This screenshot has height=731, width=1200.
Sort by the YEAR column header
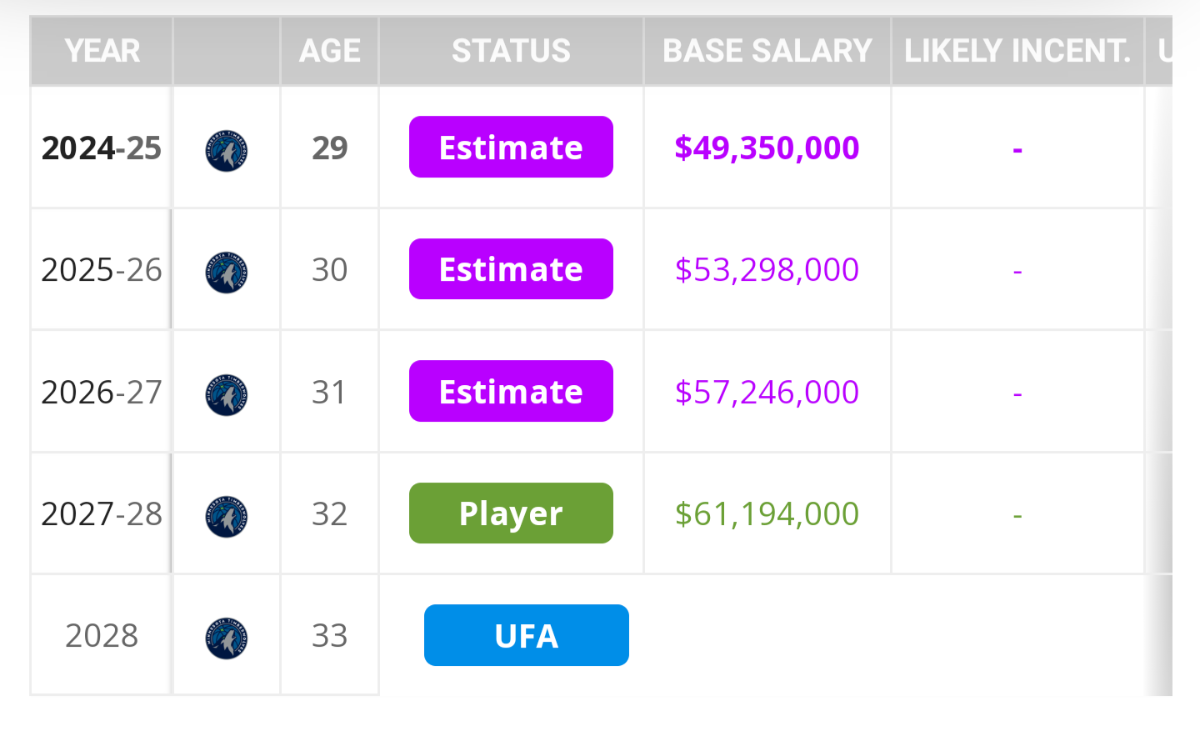(102, 51)
